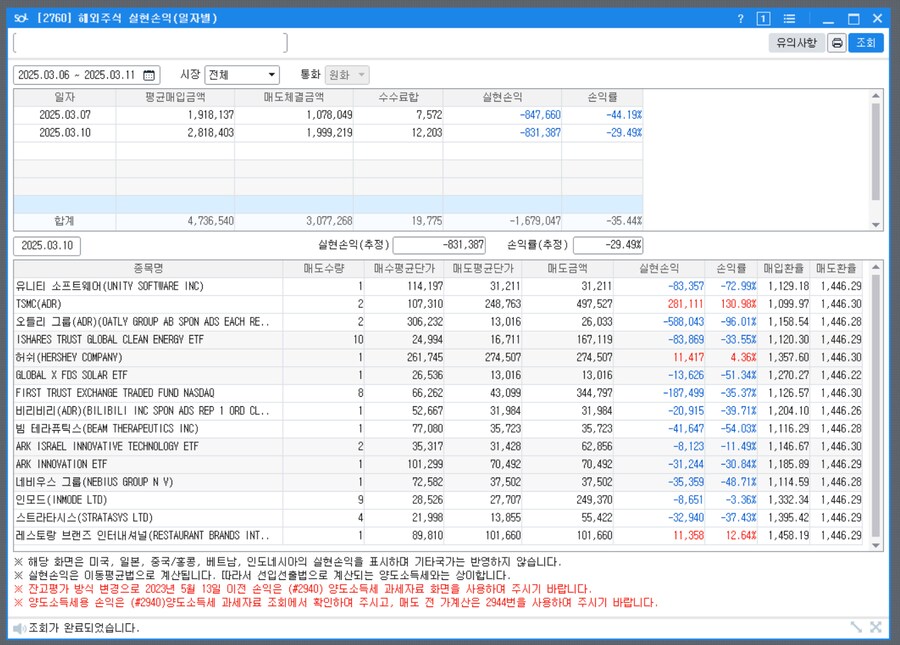Select the 2025.03.10 row in daily table

[x=328, y=133]
